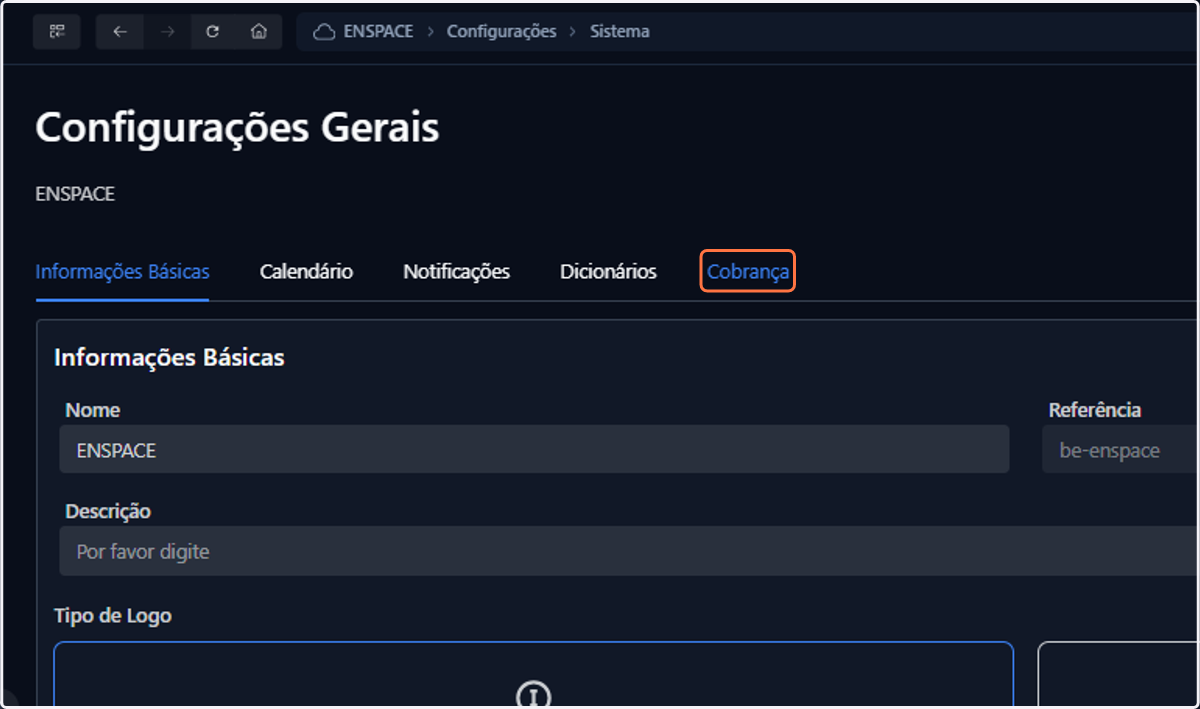Viewport: 1200px width, 709px height.
Task: Reload the page with refresh icon
Action: click(212, 32)
